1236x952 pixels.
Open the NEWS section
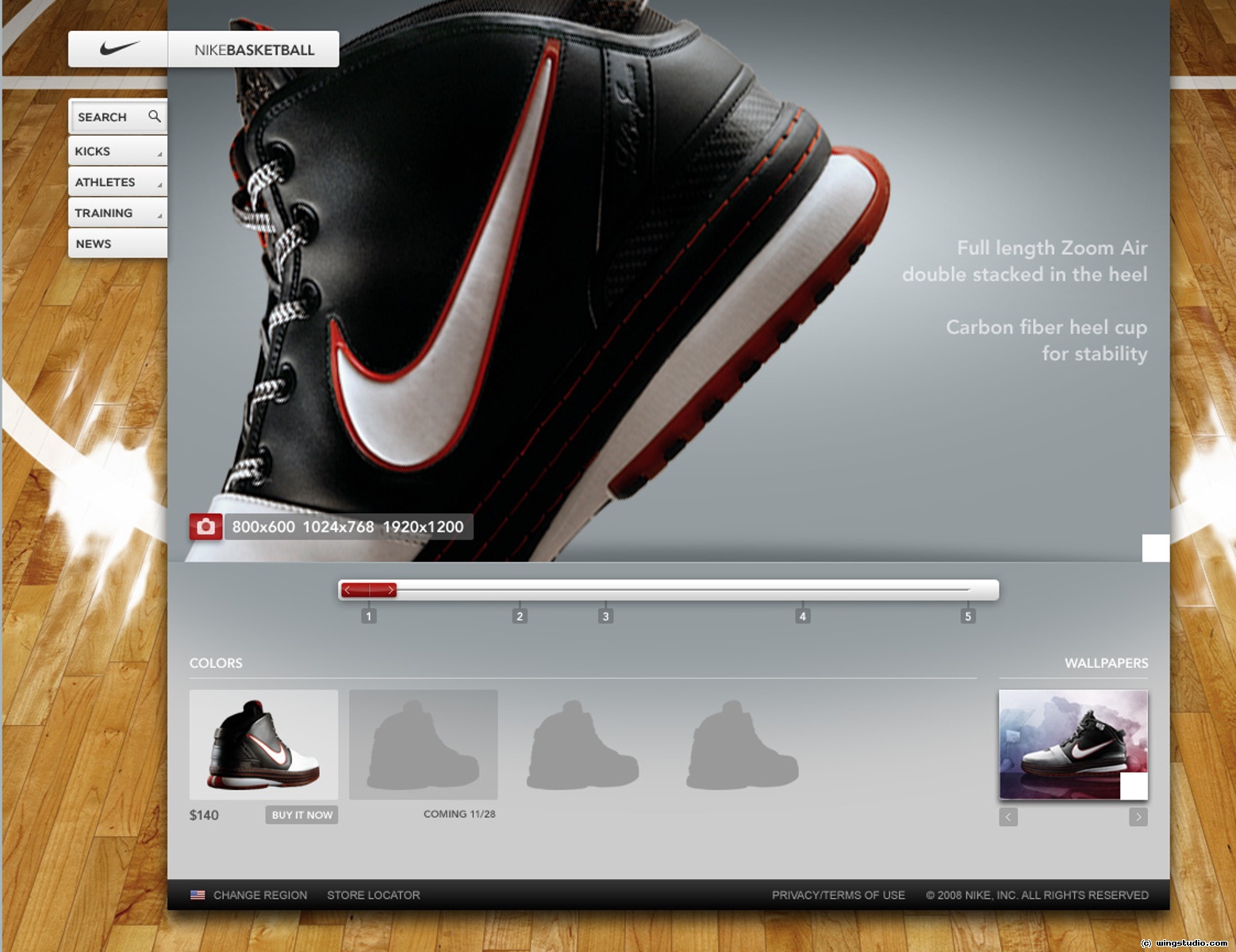(116, 244)
